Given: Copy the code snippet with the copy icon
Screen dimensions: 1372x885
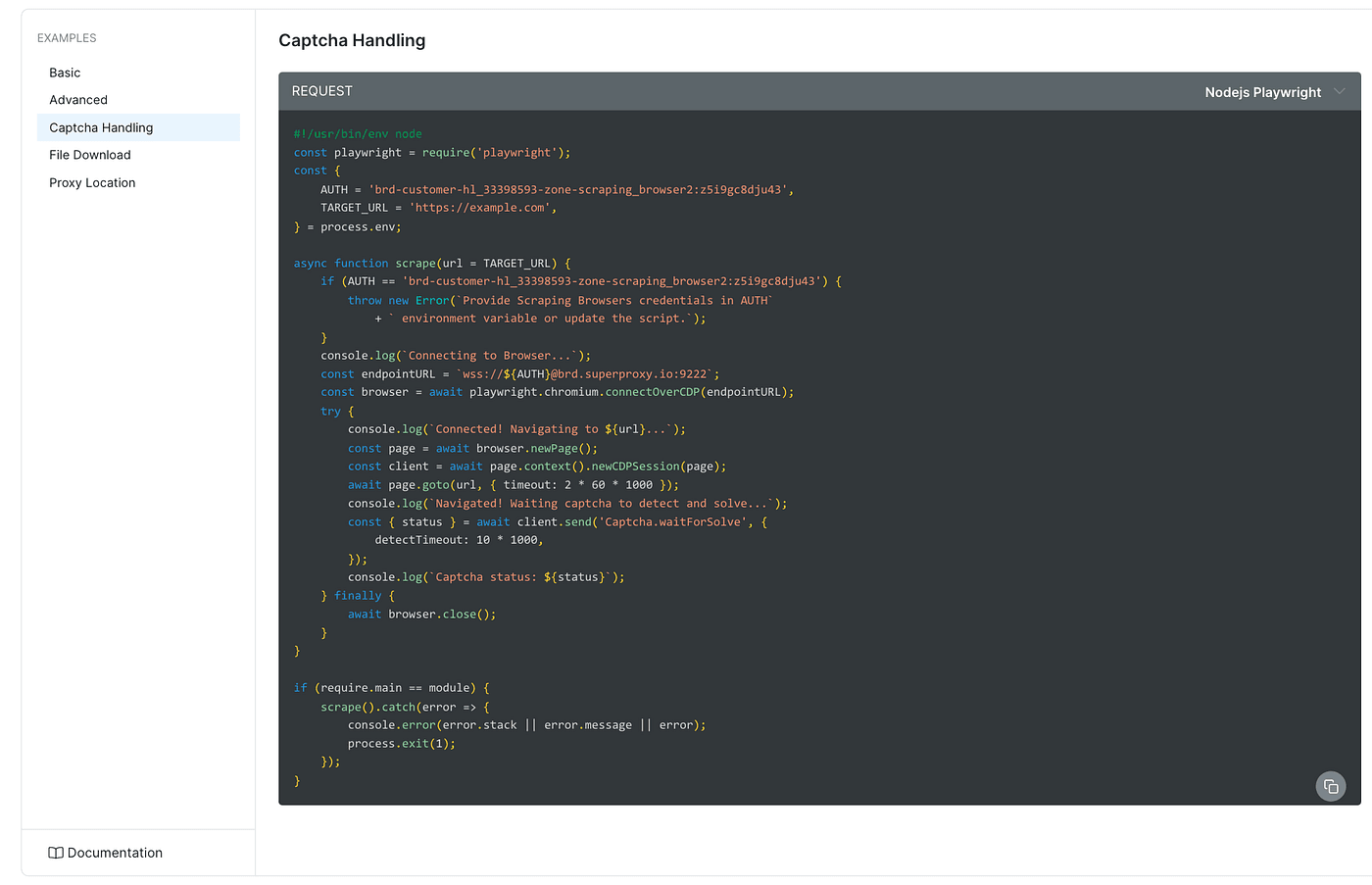Looking at the screenshot, I should coord(1330,786).
